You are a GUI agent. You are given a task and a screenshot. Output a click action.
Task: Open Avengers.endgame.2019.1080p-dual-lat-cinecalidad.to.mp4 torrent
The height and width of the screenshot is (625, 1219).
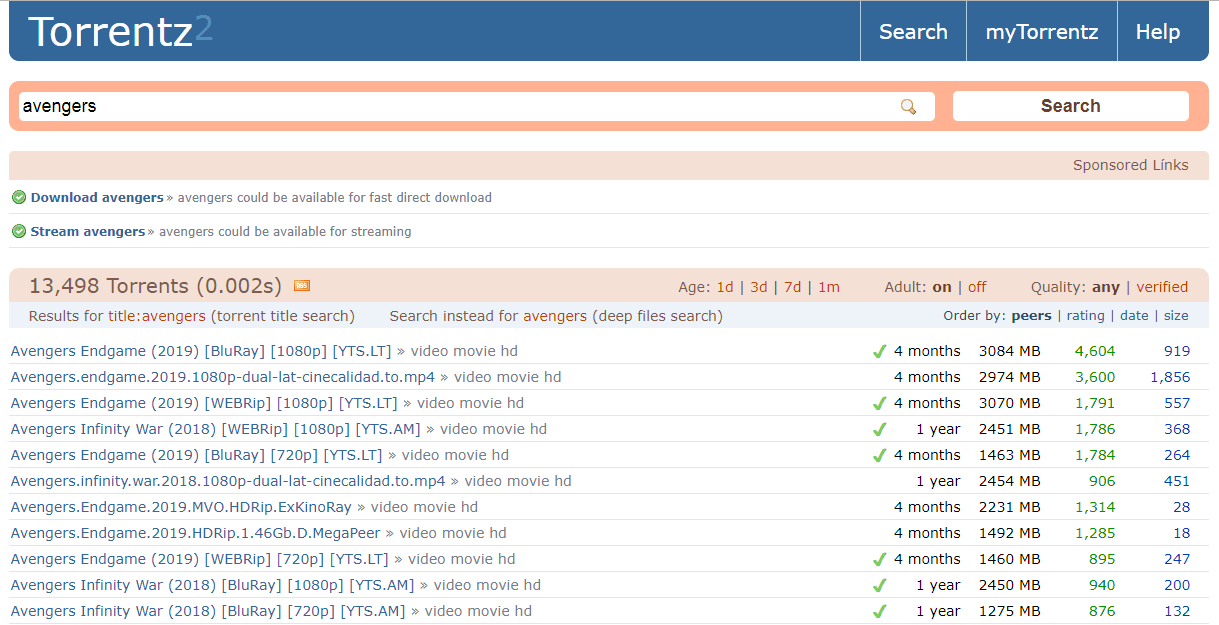click(x=223, y=377)
